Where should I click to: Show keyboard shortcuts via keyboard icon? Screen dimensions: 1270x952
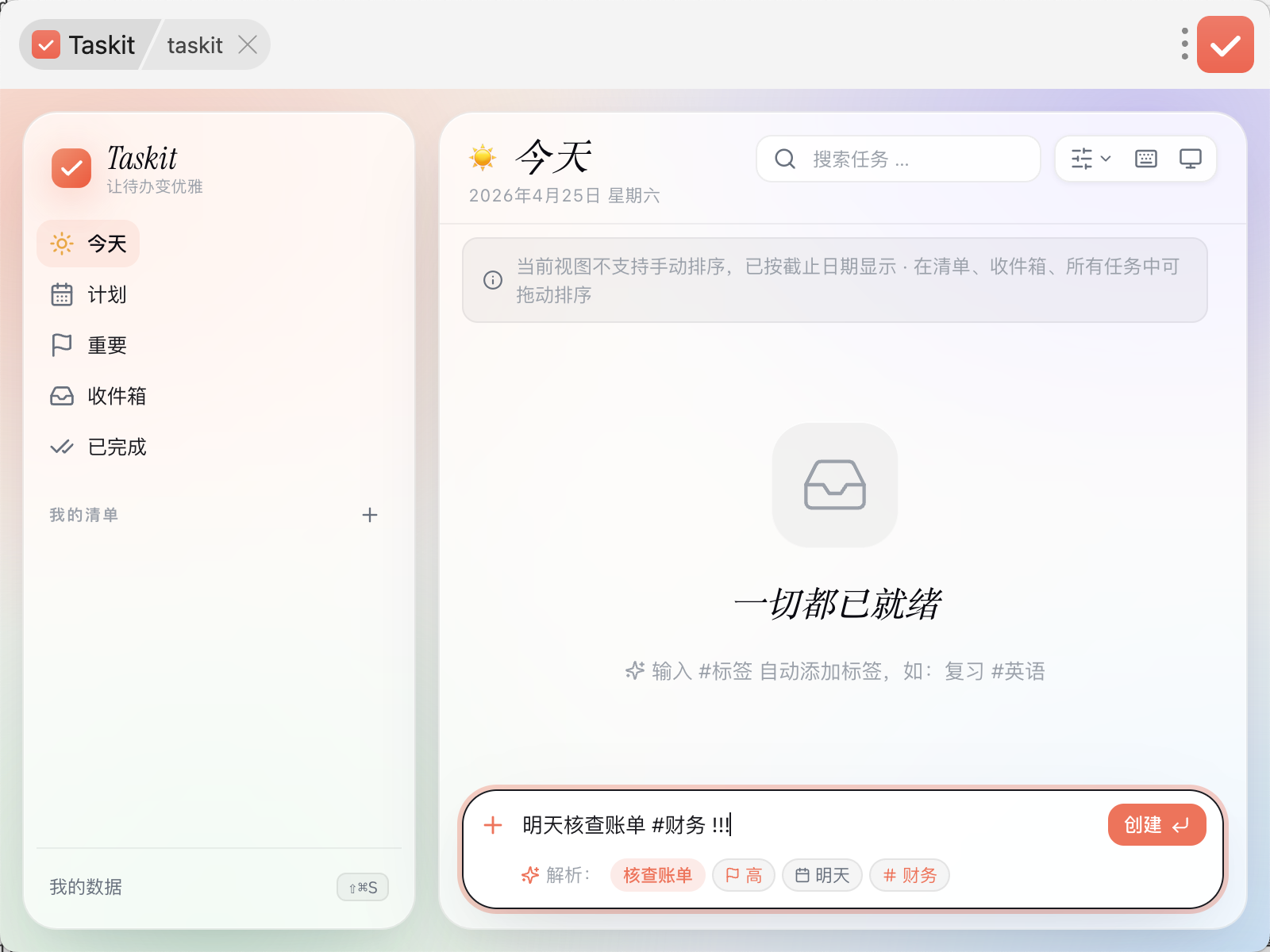1146,159
